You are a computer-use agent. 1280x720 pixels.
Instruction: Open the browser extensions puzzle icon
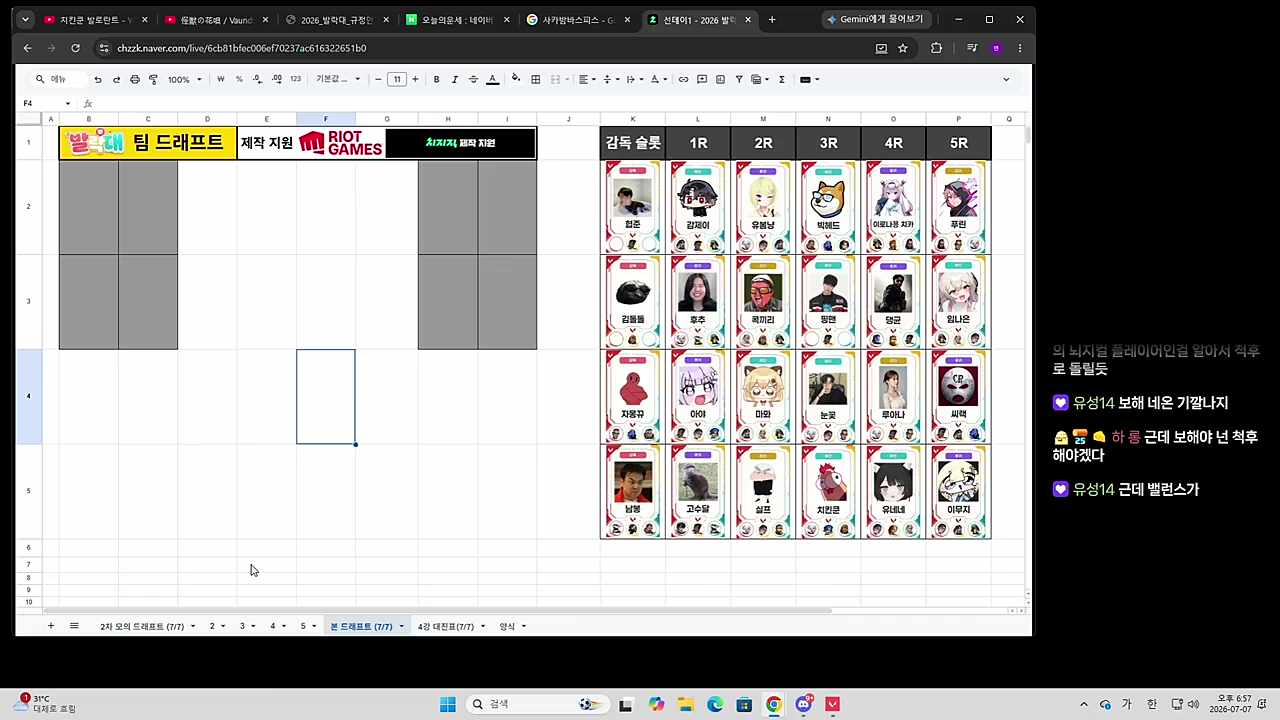(x=936, y=48)
